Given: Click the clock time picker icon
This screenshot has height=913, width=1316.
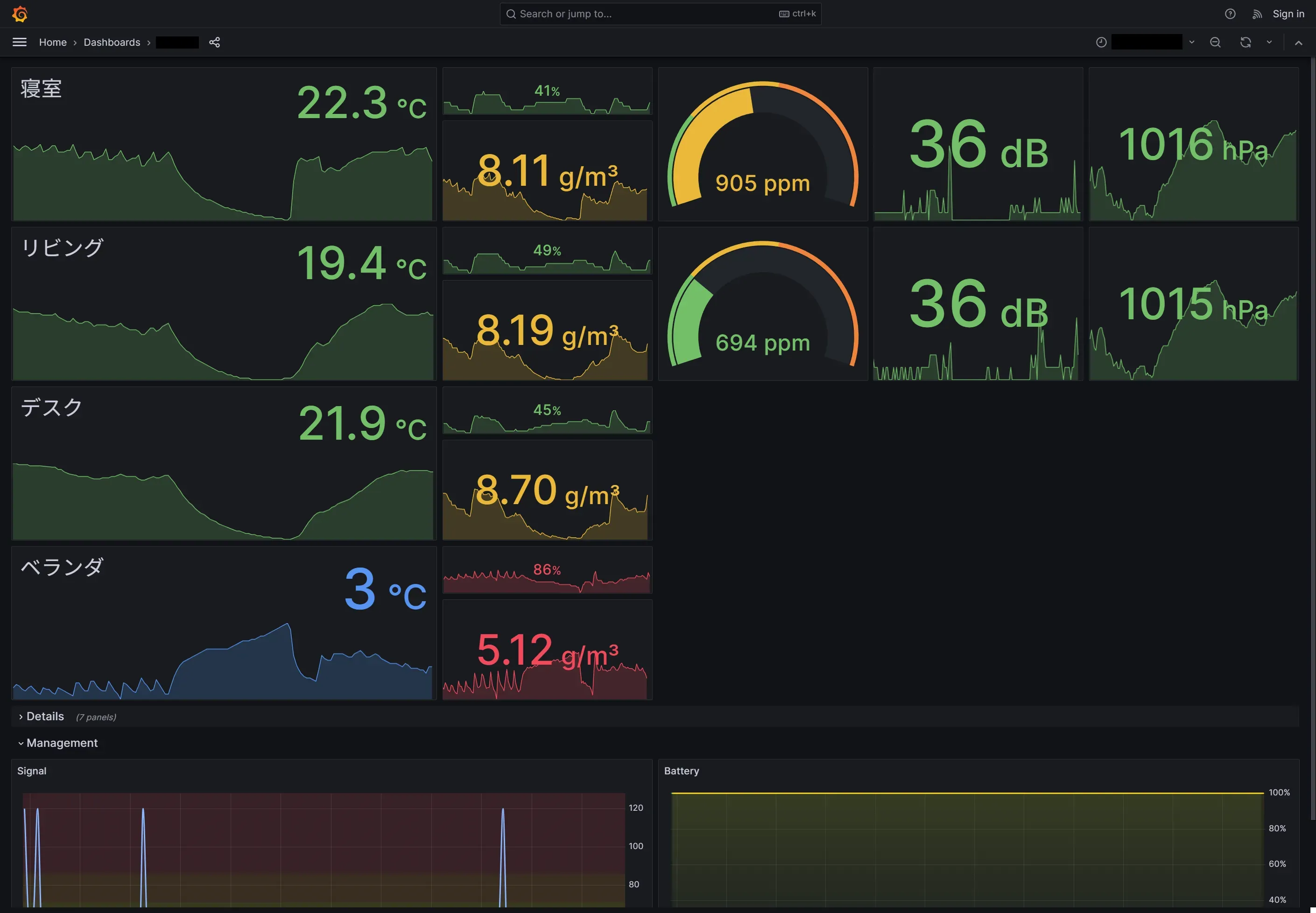Looking at the screenshot, I should click(x=1101, y=42).
